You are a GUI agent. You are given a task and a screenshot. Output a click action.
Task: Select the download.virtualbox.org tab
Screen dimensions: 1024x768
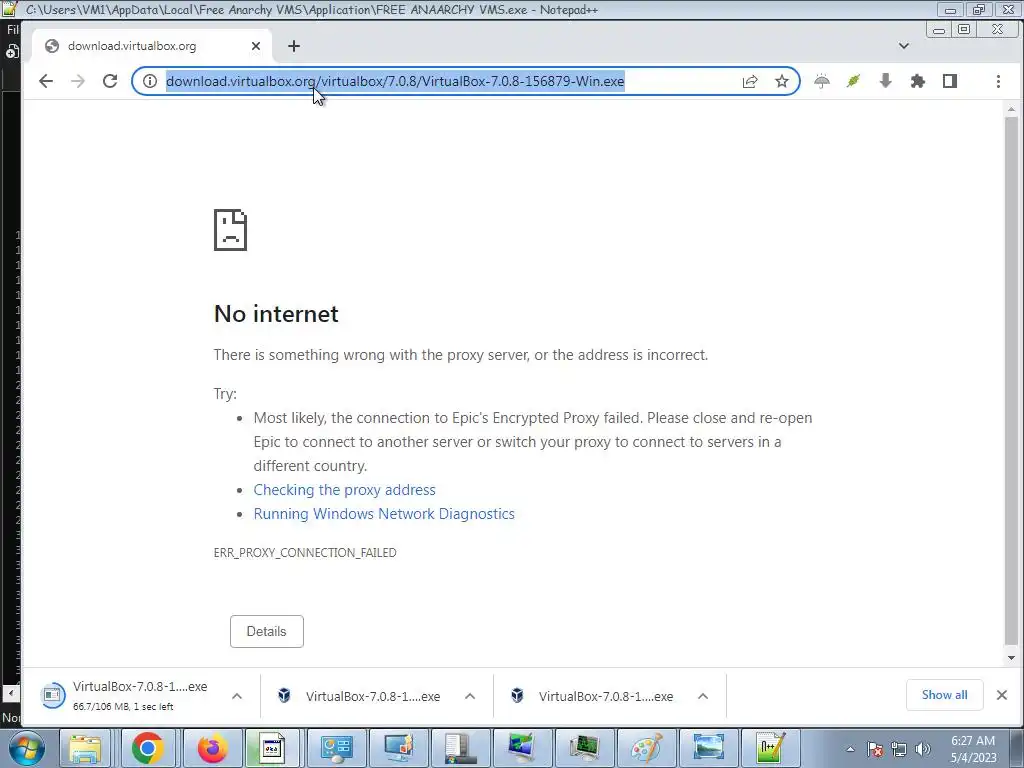(x=152, y=46)
